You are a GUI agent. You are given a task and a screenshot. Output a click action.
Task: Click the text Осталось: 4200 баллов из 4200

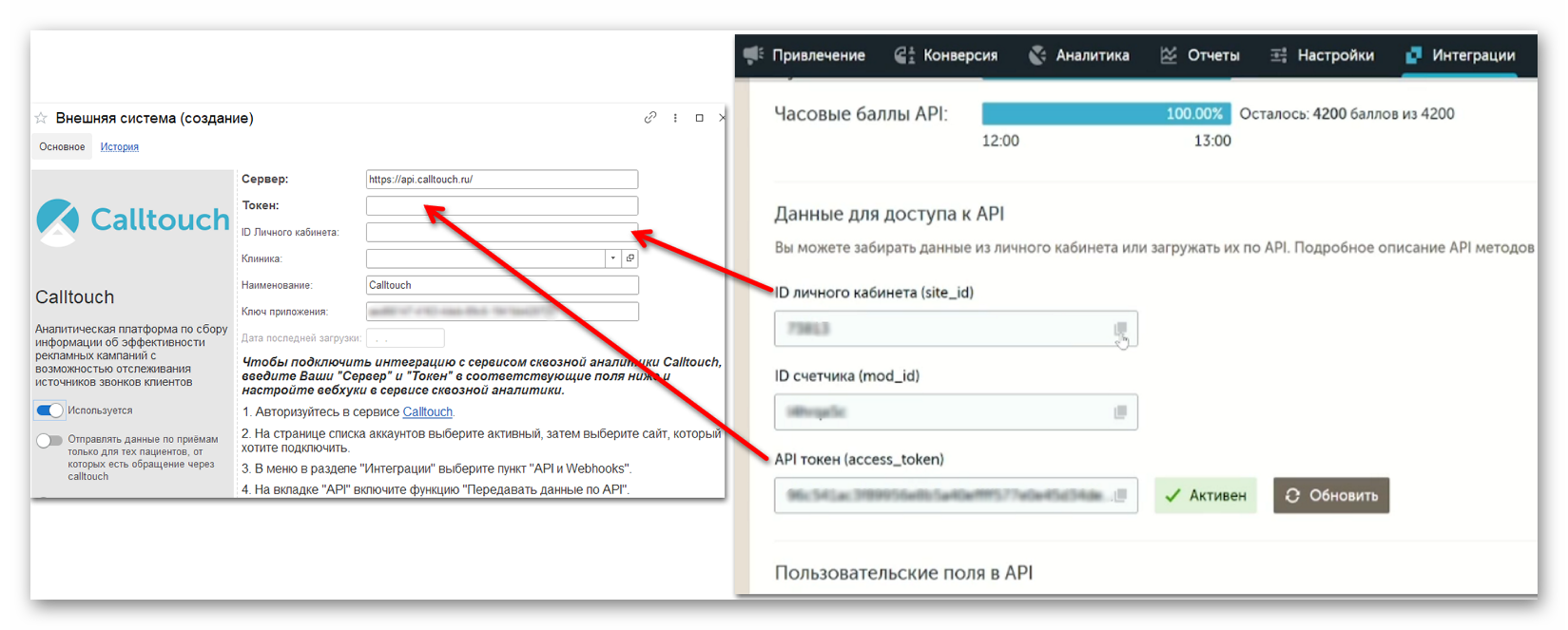click(1347, 114)
